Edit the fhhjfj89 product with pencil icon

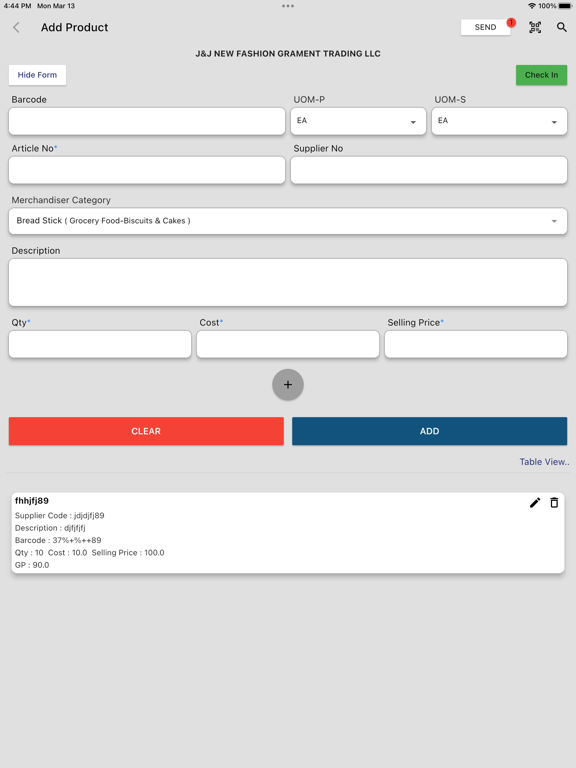[535, 503]
